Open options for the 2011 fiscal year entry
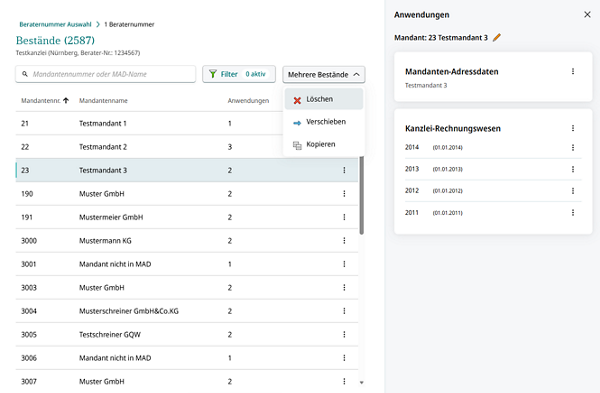The height and width of the screenshot is (393, 600). click(x=573, y=212)
